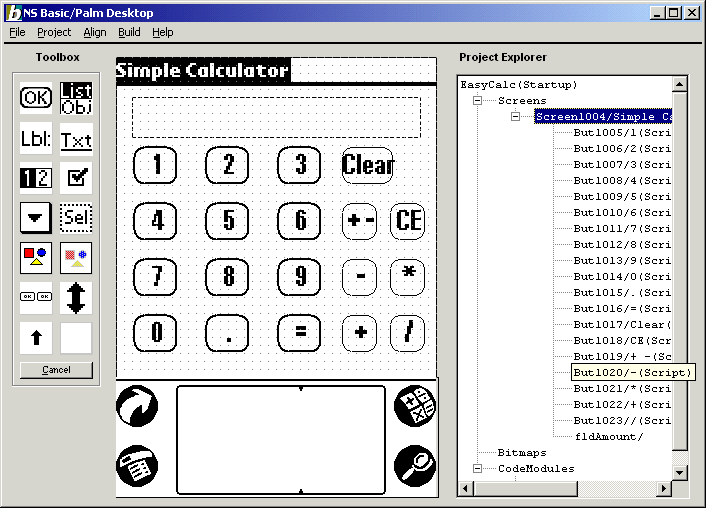The image size is (706, 508).
Task: Click Project Explorer scroll up arrow
Action: 680,84
